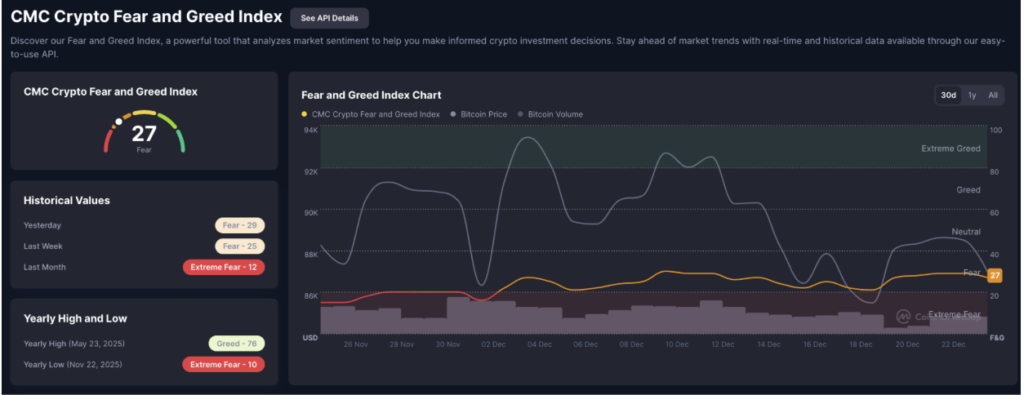Click the CoinMarketCap watermark logo on chart
Screen dimensions: 1024x395
tap(904, 317)
